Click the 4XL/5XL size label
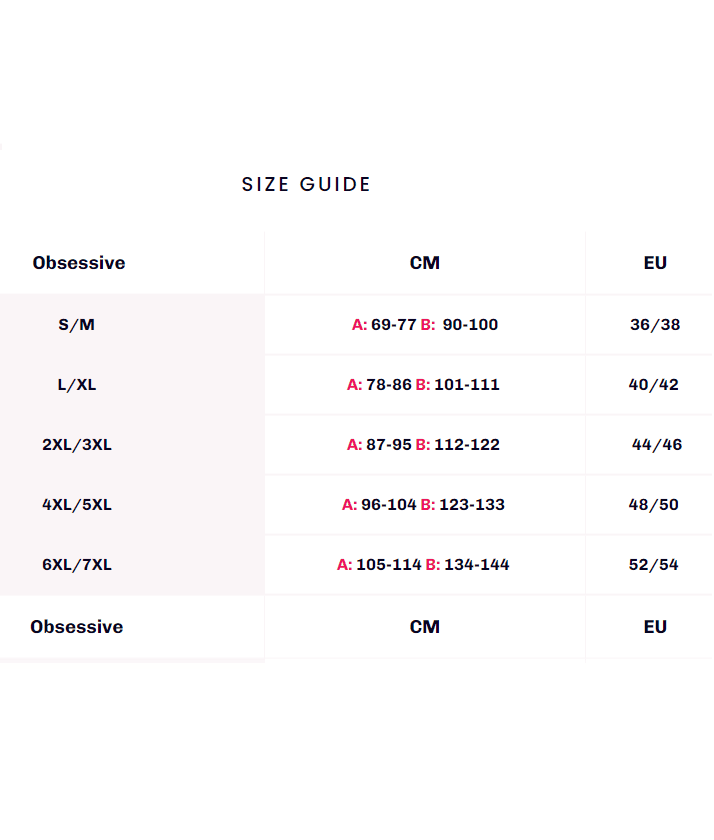Viewport: 714px width, 840px height. (x=77, y=505)
